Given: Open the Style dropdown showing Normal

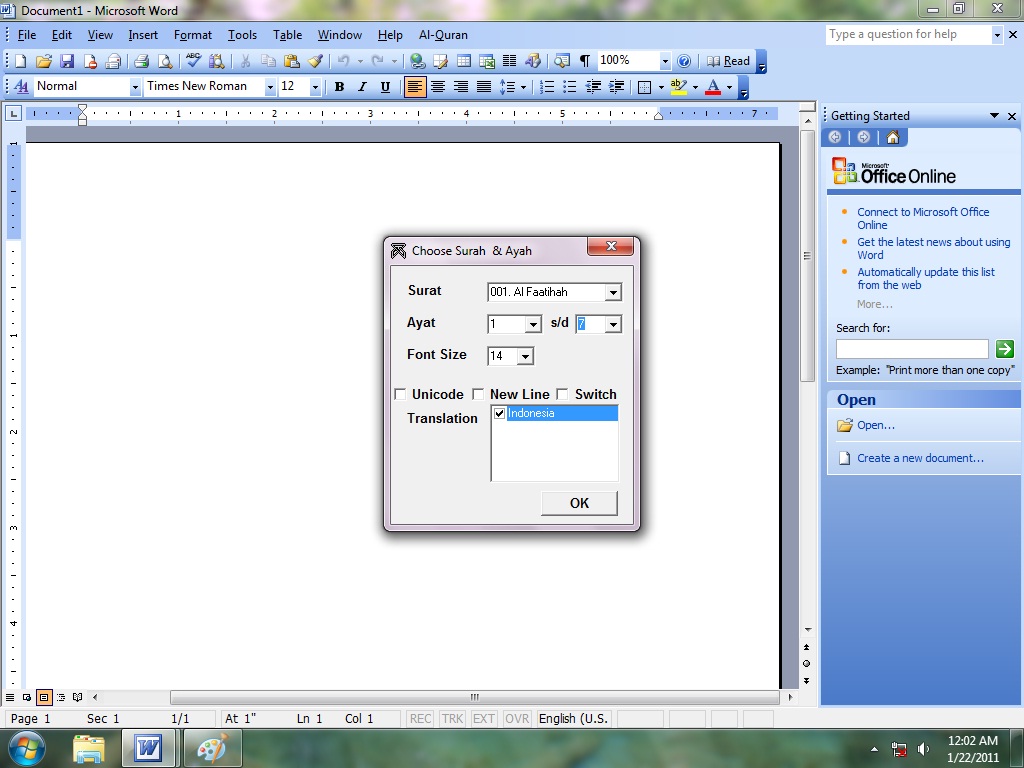Looking at the screenshot, I should pos(135,87).
